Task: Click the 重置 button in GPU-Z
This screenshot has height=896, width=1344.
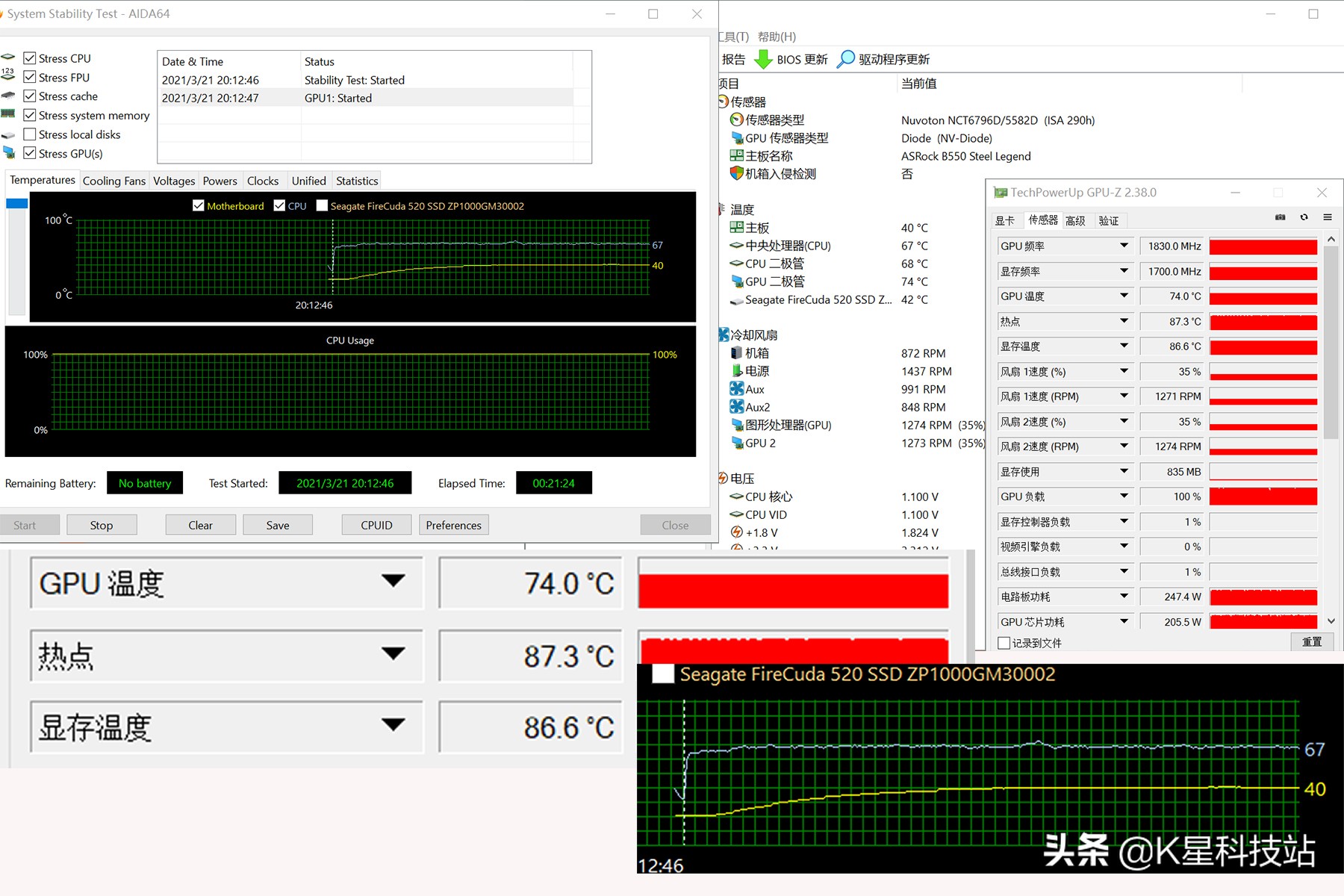Action: pyautogui.click(x=1312, y=642)
